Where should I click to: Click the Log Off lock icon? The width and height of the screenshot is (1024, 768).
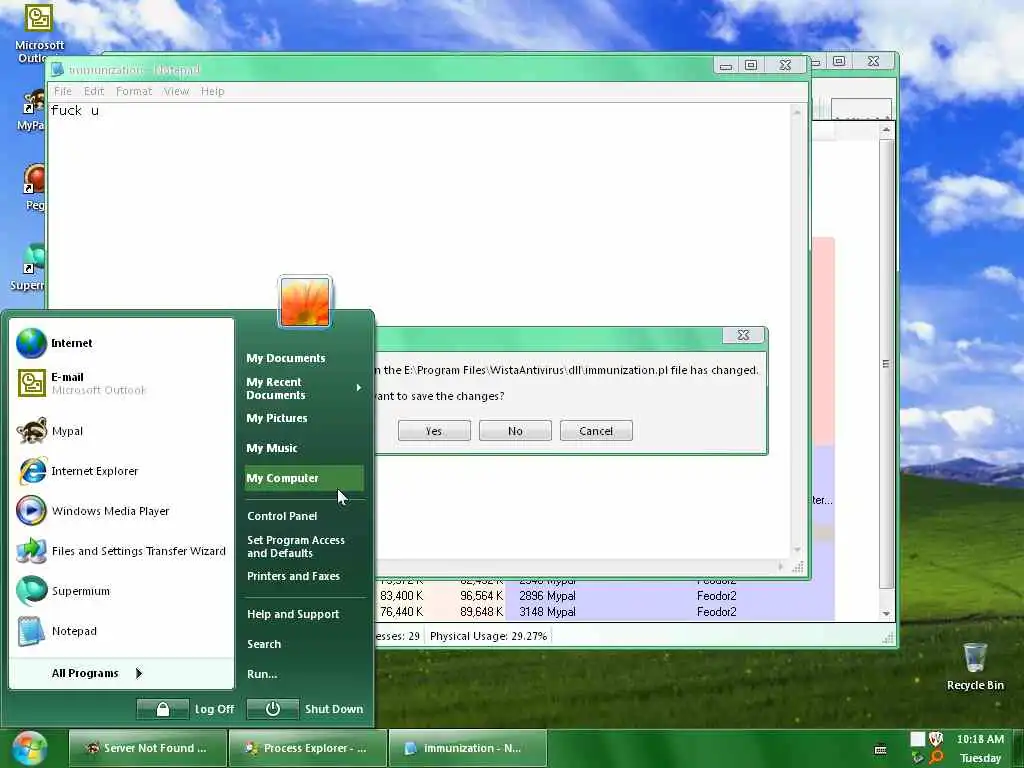click(x=163, y=709)
